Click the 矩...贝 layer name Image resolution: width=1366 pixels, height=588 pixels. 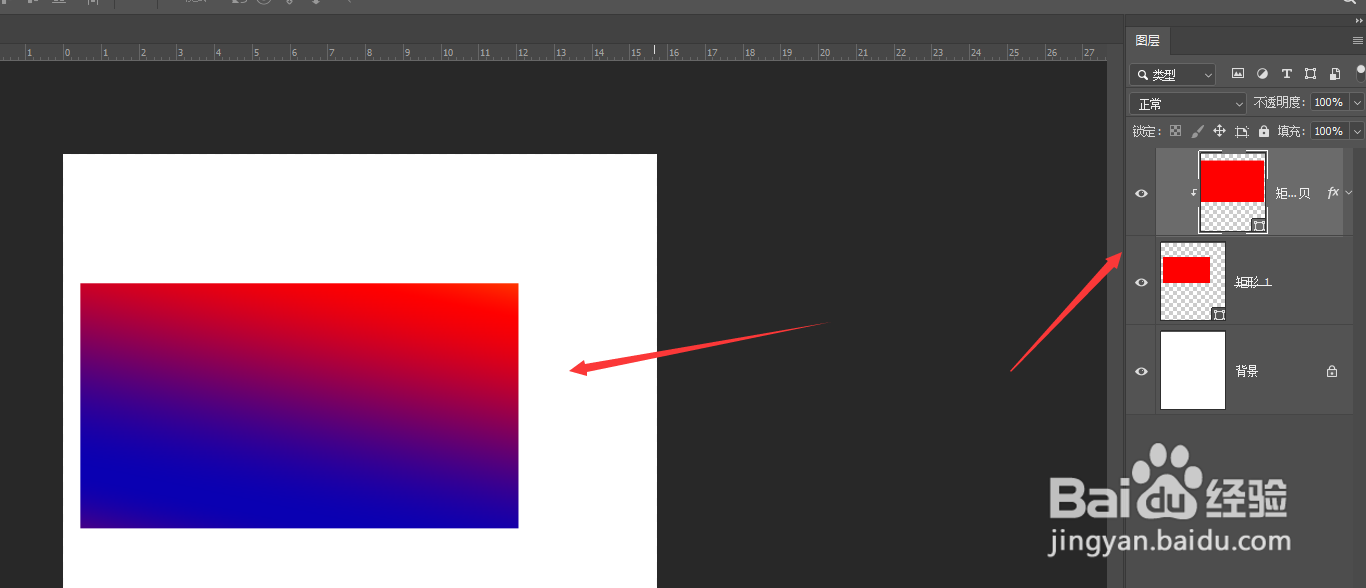tap(1293, 194)
